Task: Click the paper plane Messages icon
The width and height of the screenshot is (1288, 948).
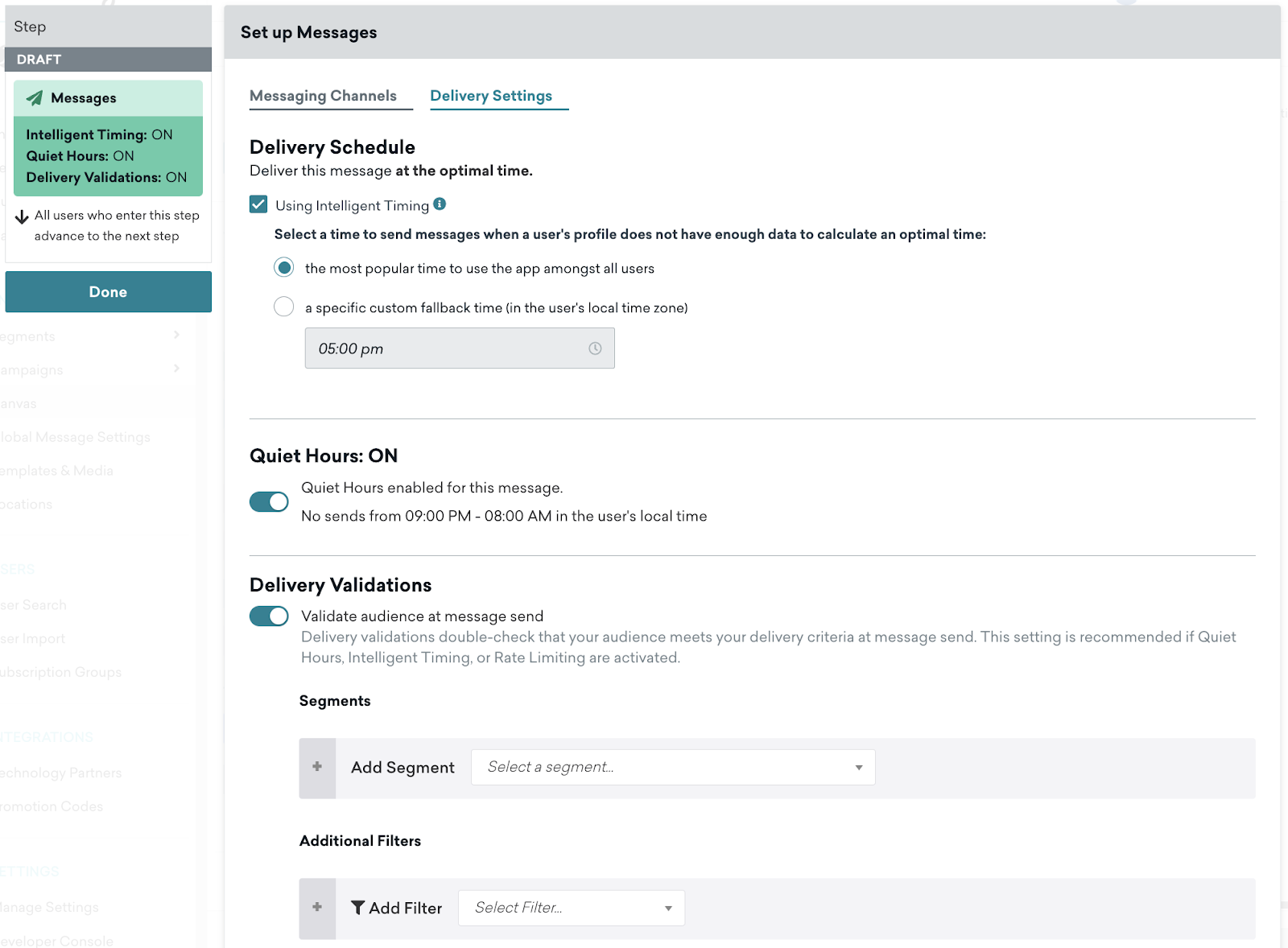Action: pos(35,98)
